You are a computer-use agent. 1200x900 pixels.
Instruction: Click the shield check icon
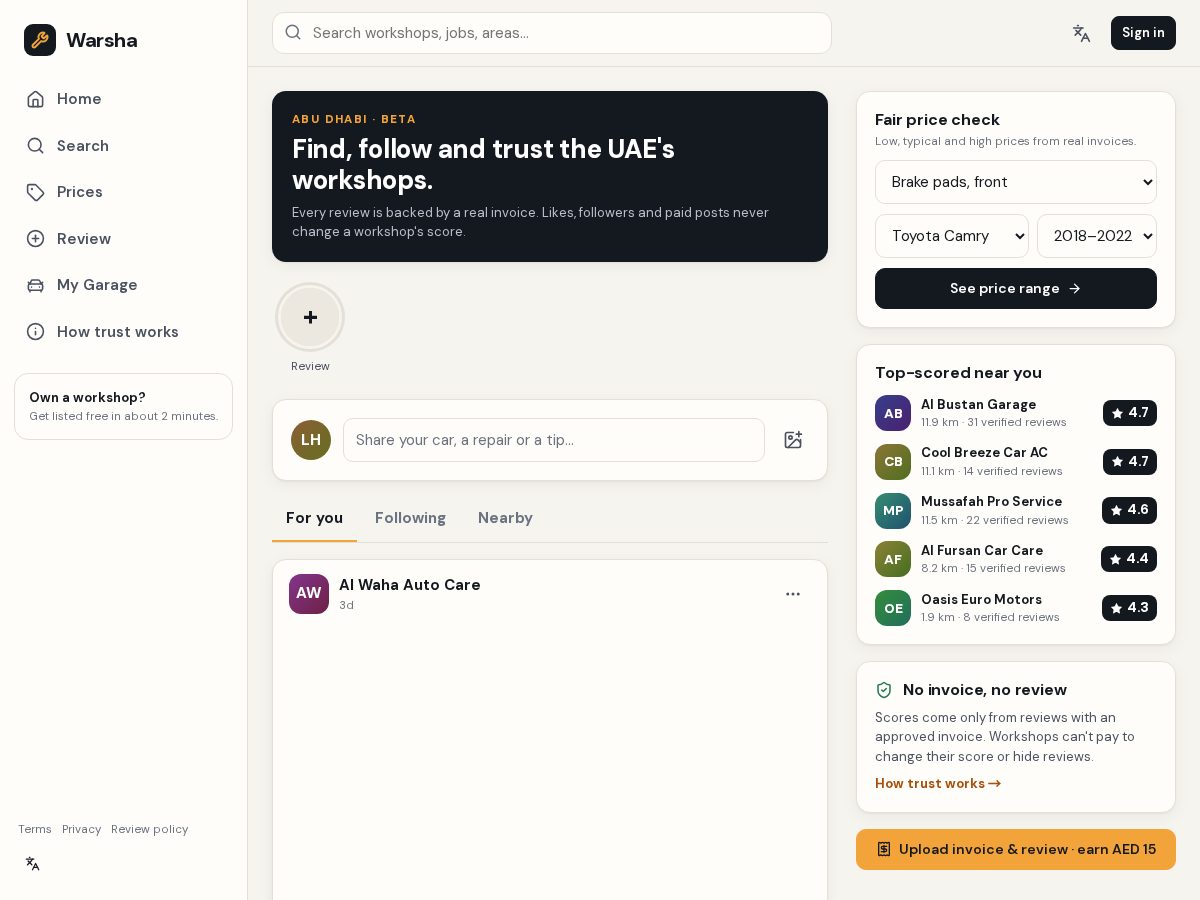tap(884, 690)
